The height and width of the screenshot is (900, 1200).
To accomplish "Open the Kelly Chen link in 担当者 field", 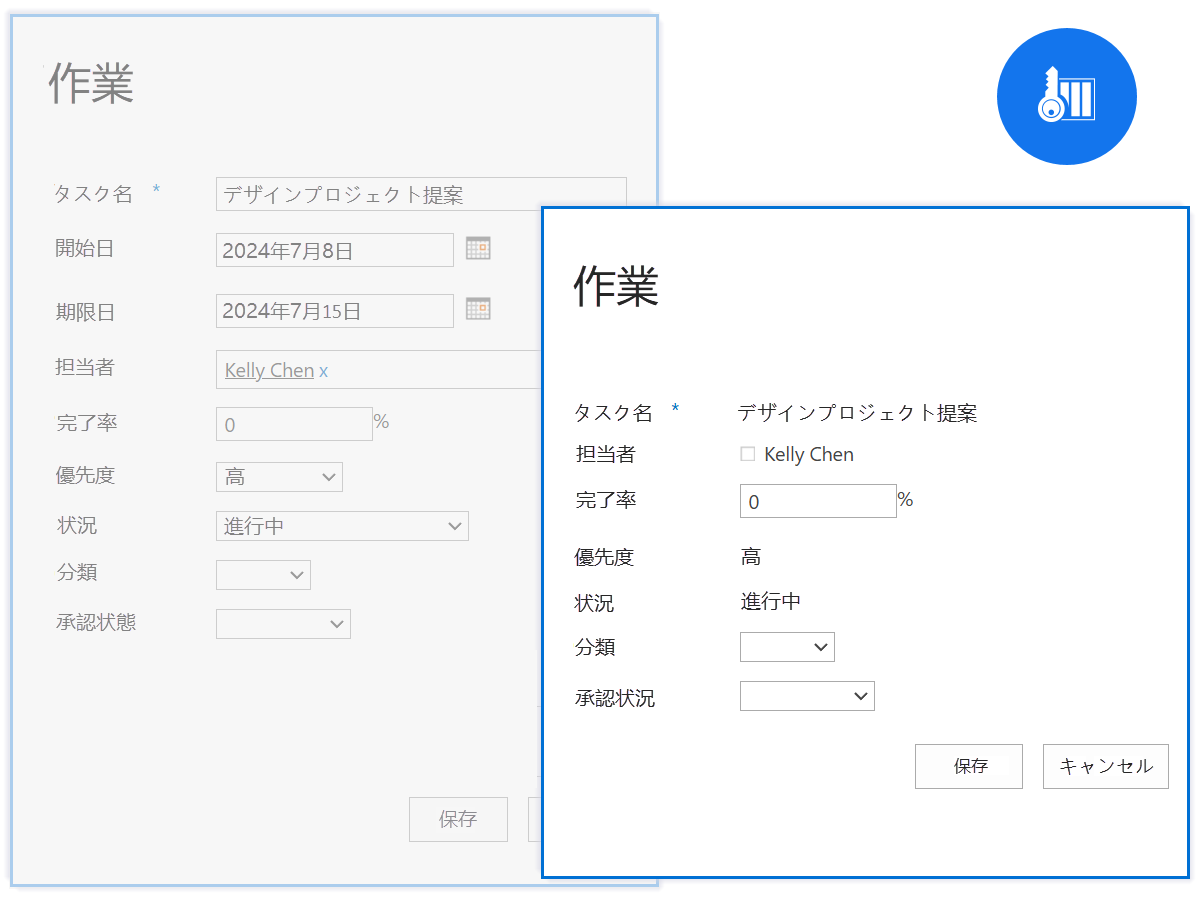I will [269, 370].
